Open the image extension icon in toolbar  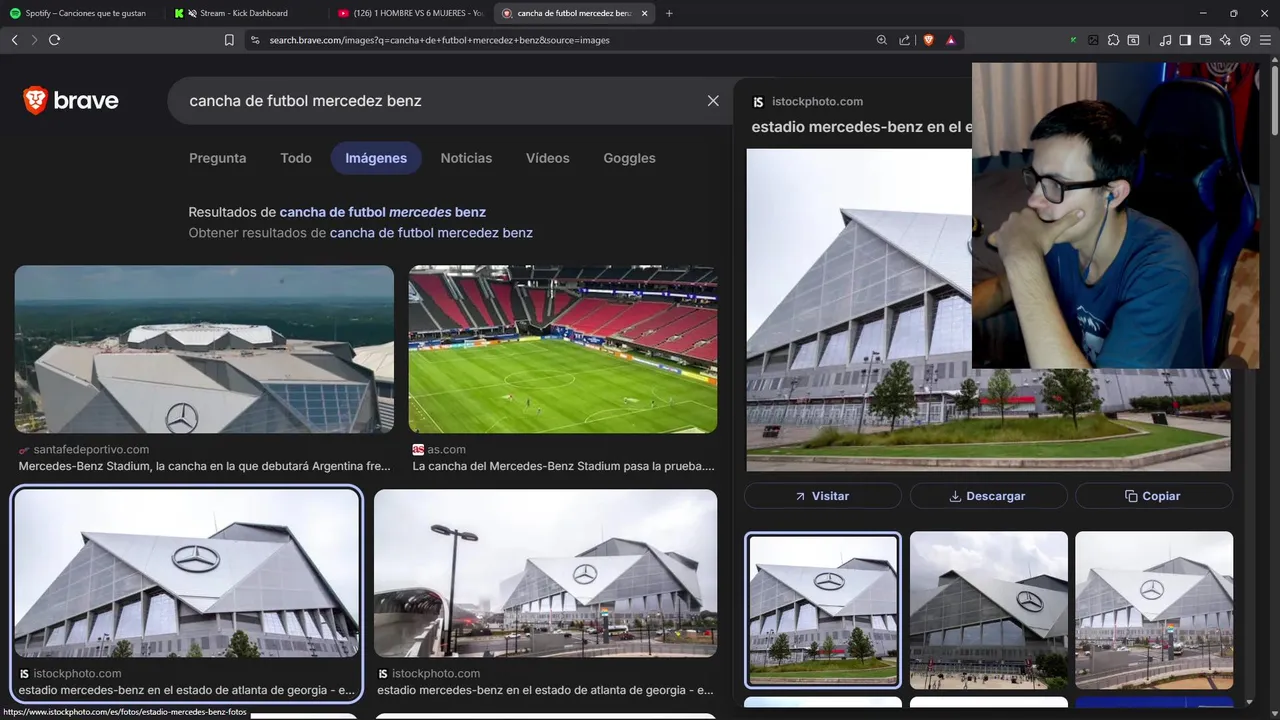1093,40
